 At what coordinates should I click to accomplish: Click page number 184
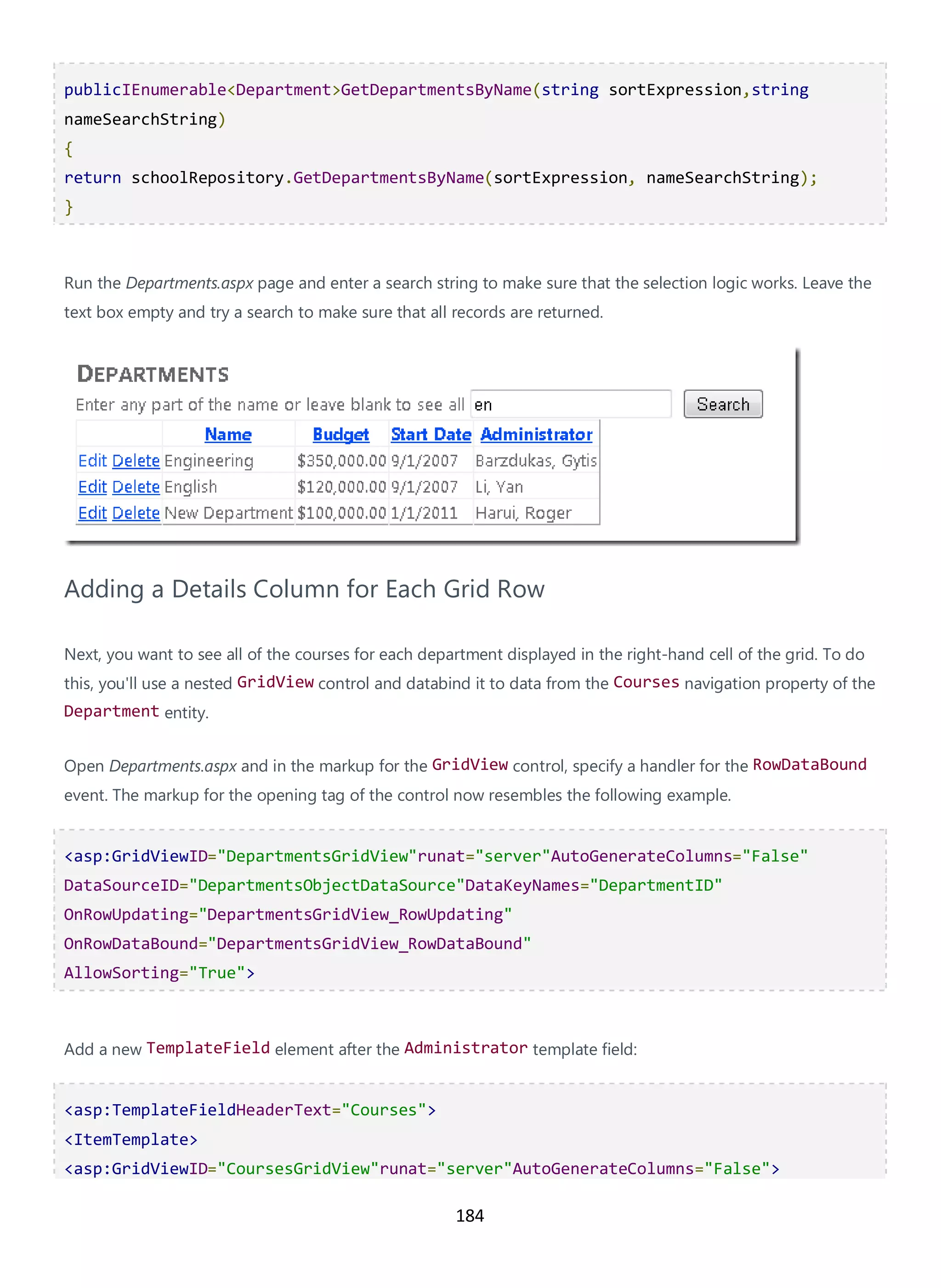click(470, 1216)
